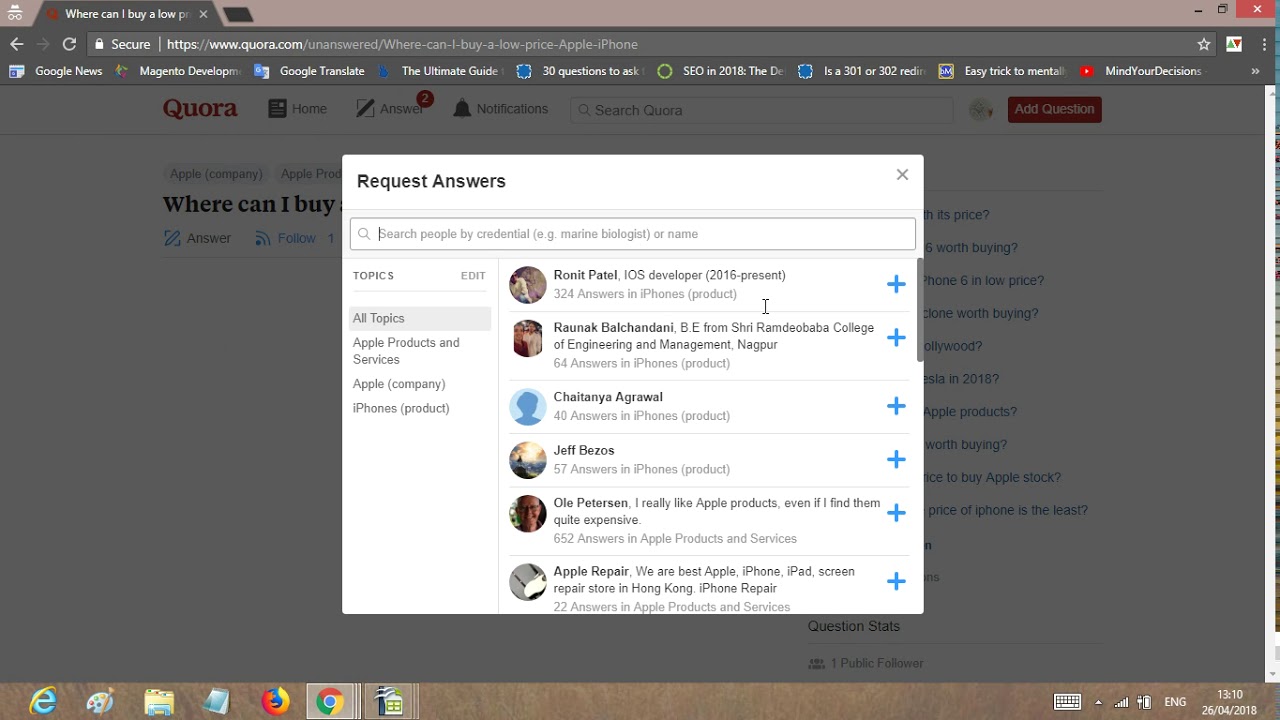Show hidden system tray icons
Viewport: 1280px width, 720px height.
click(x=1098, y=702)
